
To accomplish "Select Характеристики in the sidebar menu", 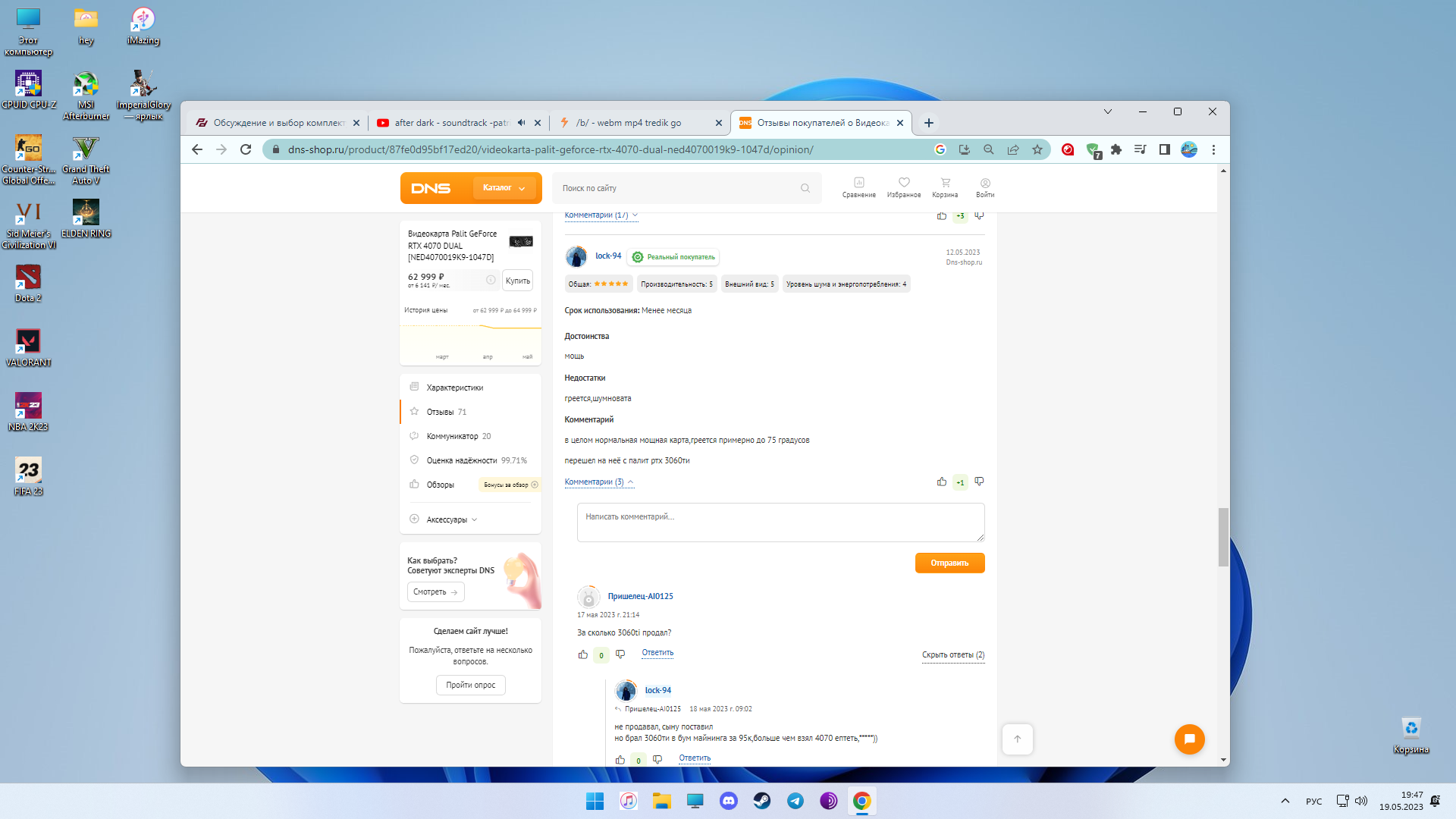I will [454, 388].
